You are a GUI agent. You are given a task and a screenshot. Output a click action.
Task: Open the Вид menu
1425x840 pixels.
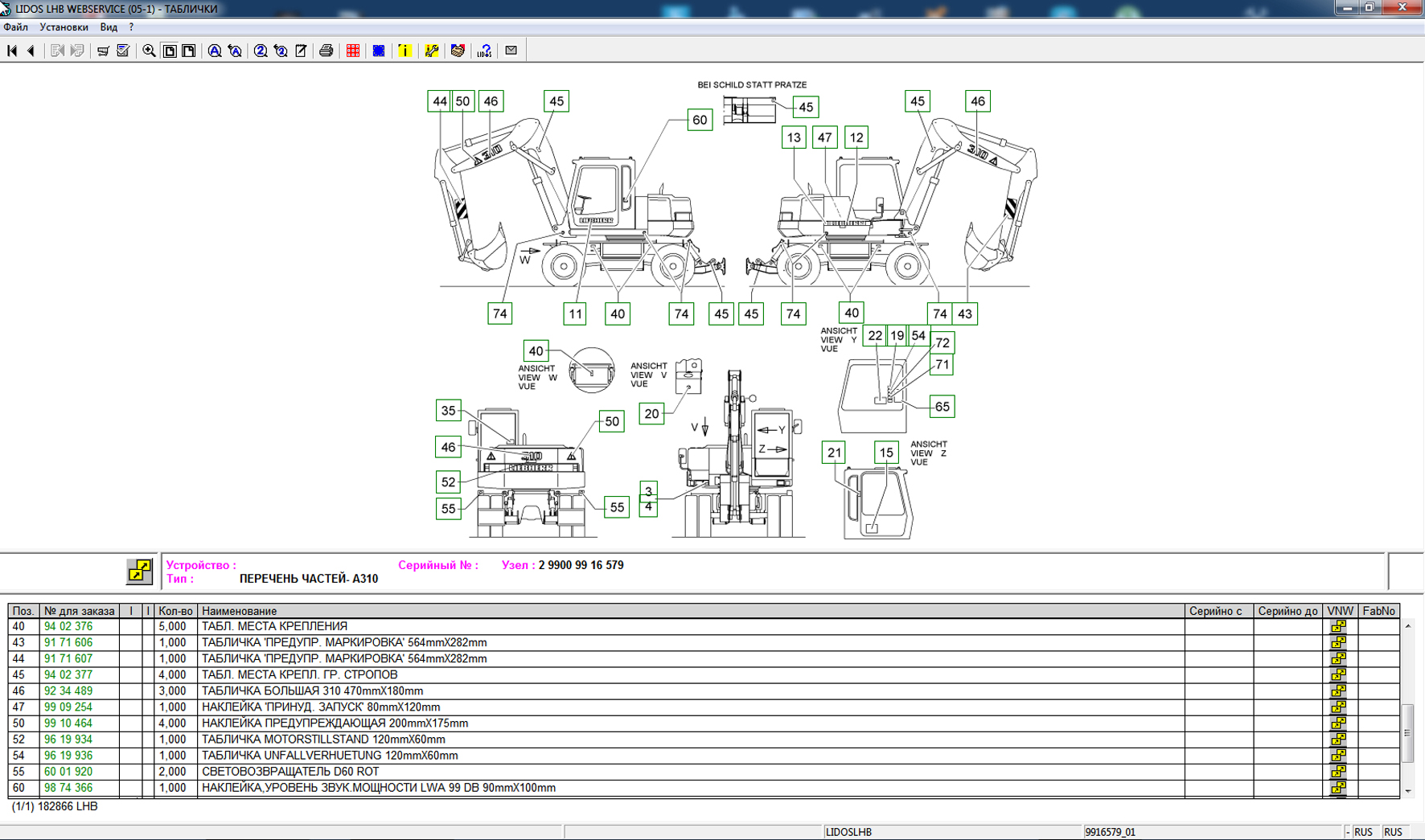(x=109, y=27)
